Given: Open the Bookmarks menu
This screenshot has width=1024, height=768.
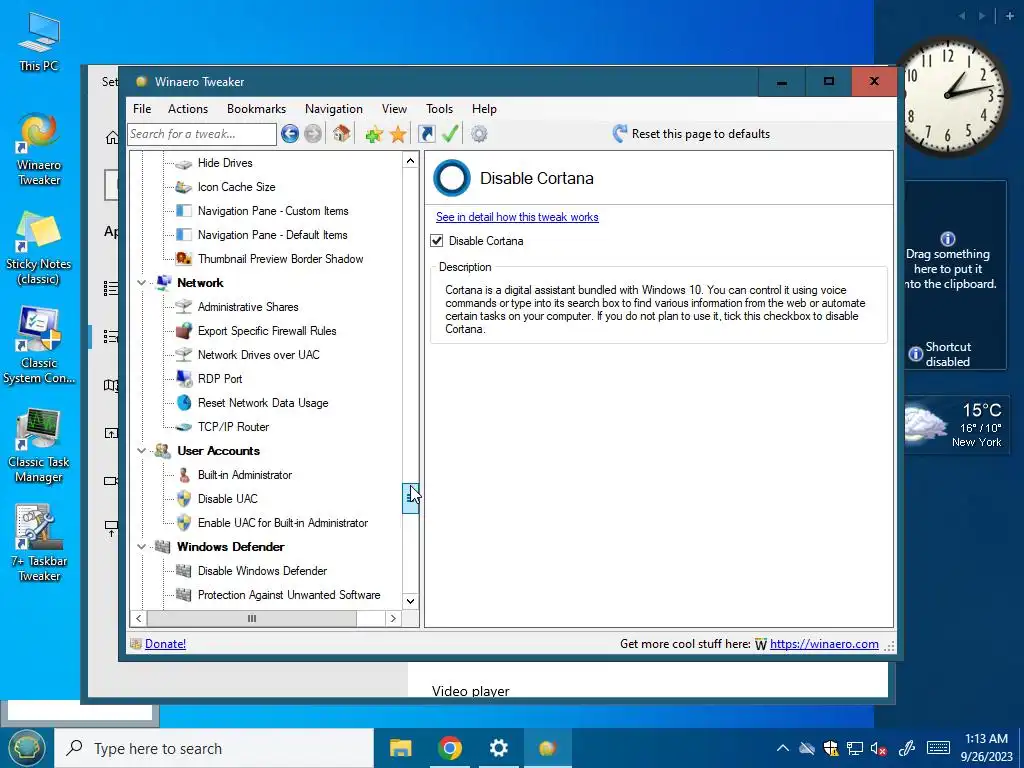Looking at the screenshot, I should [257, 109].
